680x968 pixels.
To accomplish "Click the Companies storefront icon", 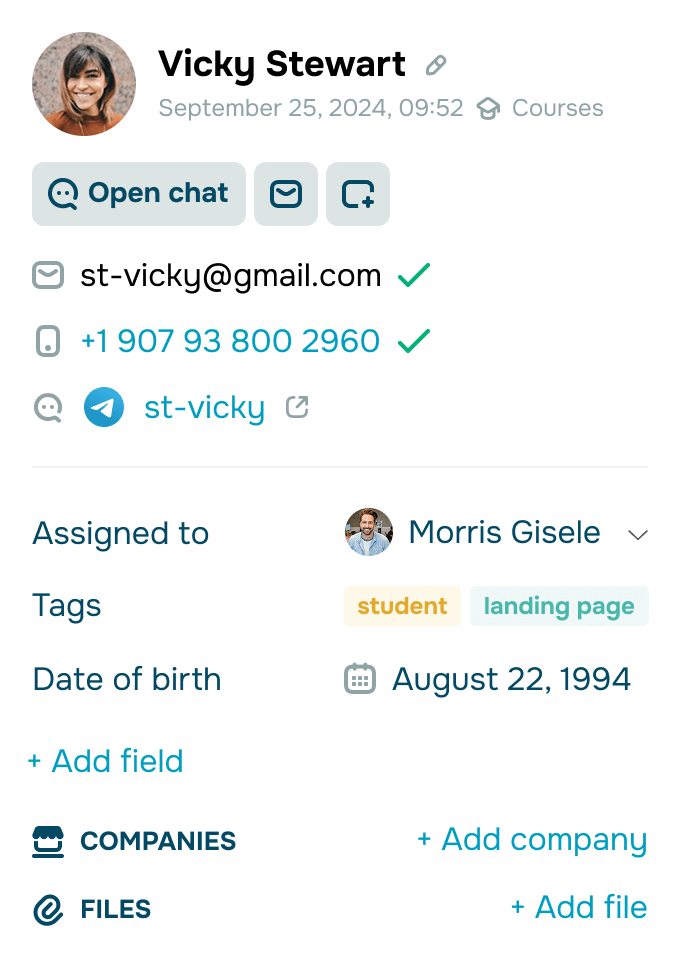I will (x=48, y=841).
